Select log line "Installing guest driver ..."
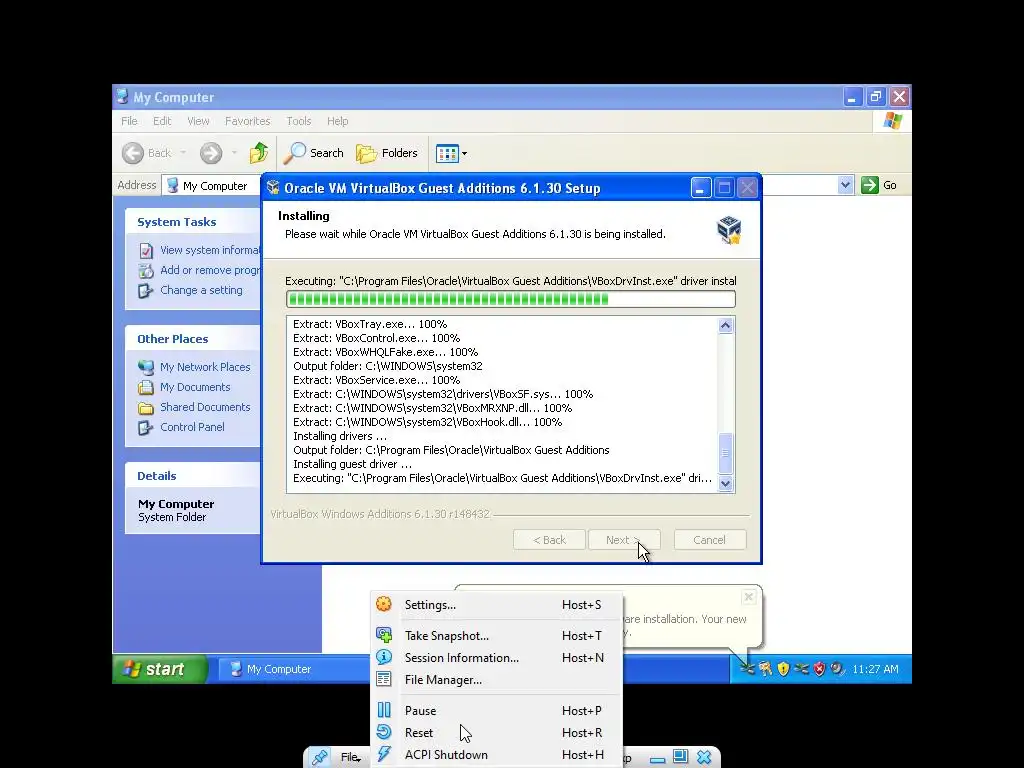1024x768 pixels. (x=352, y=464)
